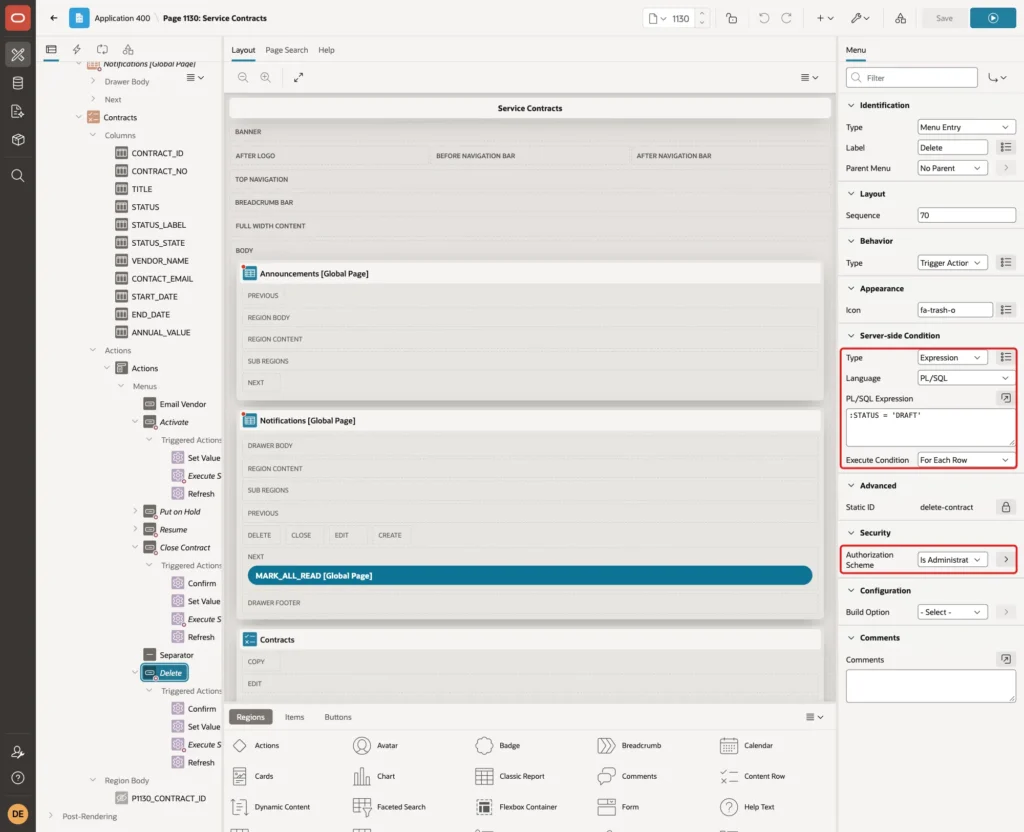
Task: Open DE user account avatar
Action: tap(18, 814)
